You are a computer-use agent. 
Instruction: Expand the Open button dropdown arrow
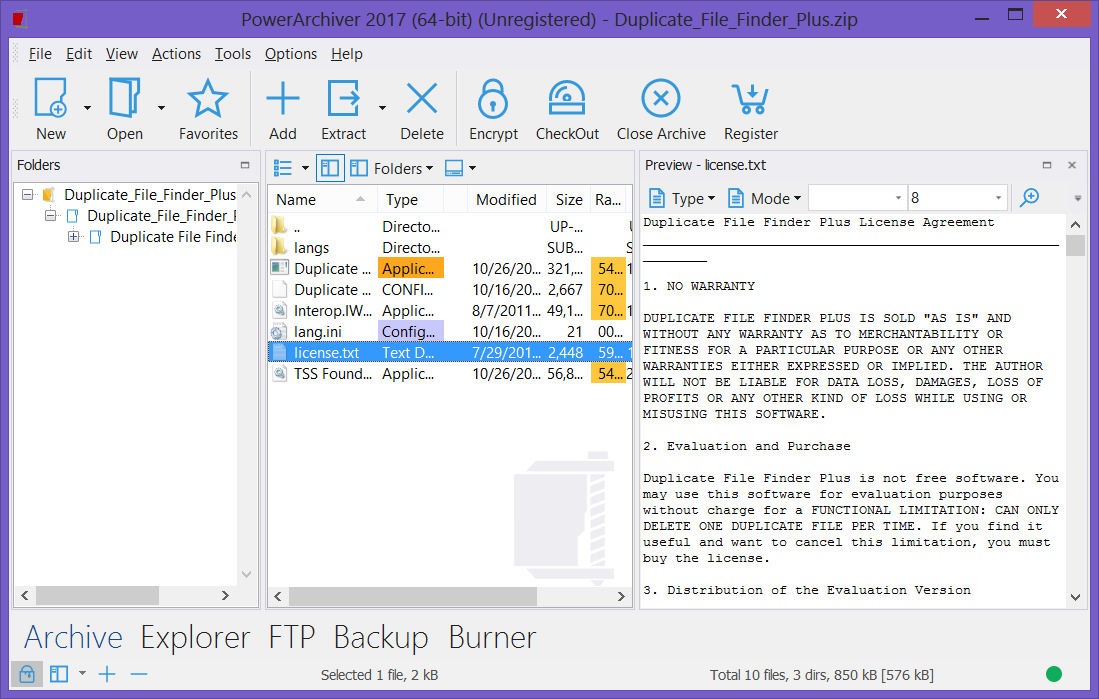click(161, 108)
